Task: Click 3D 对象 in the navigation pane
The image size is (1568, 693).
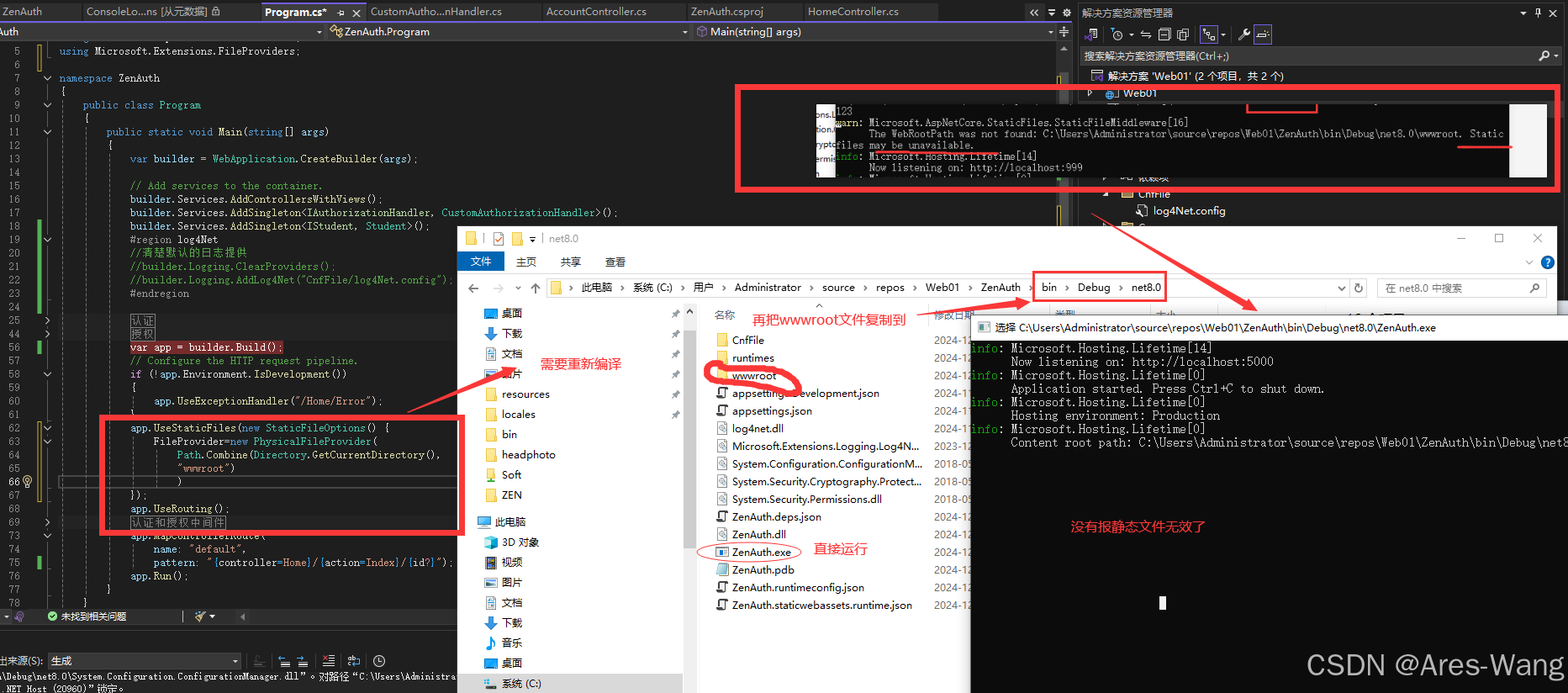Action: point(520,542)
